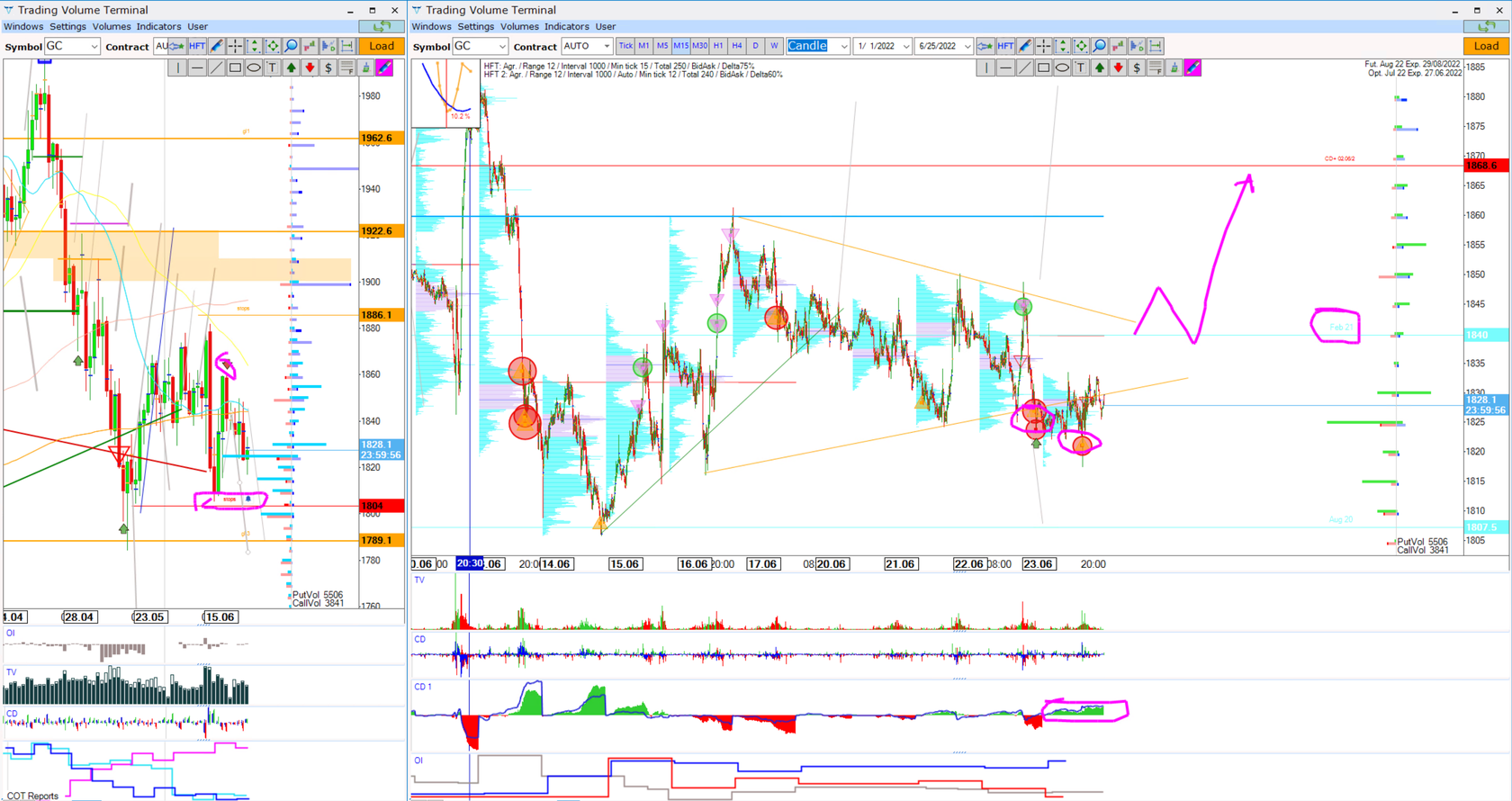
Task: Click Load button in right window
Action: click(1486, 46)
